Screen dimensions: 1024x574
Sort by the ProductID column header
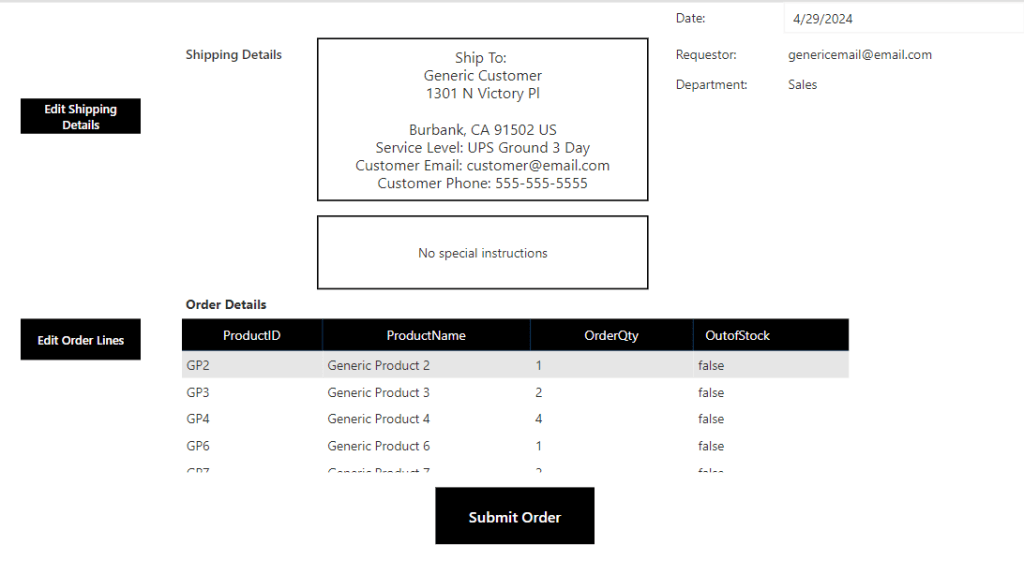click(x=252, y=336)
